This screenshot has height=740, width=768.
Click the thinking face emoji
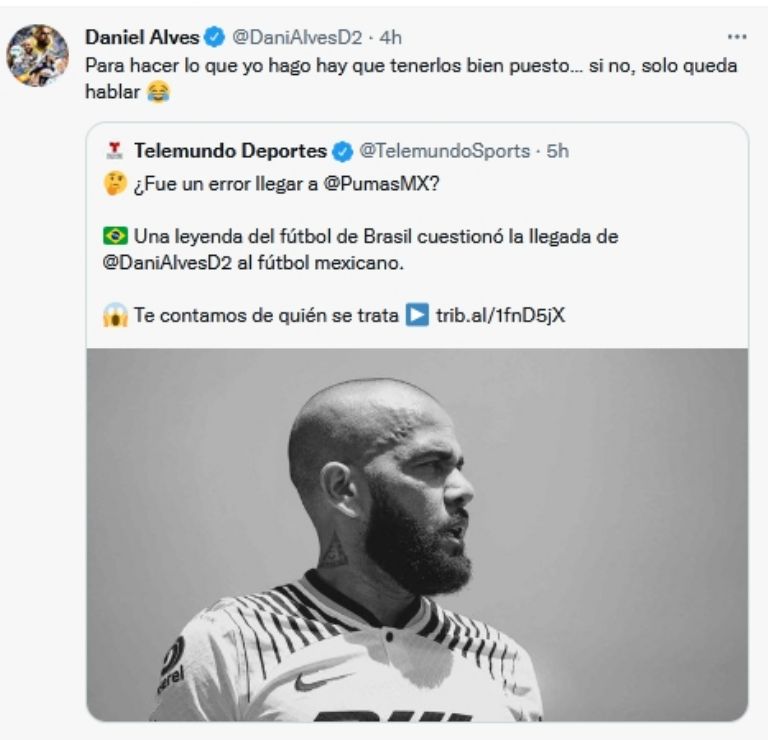pyautogui.click(x=115, y=185)
